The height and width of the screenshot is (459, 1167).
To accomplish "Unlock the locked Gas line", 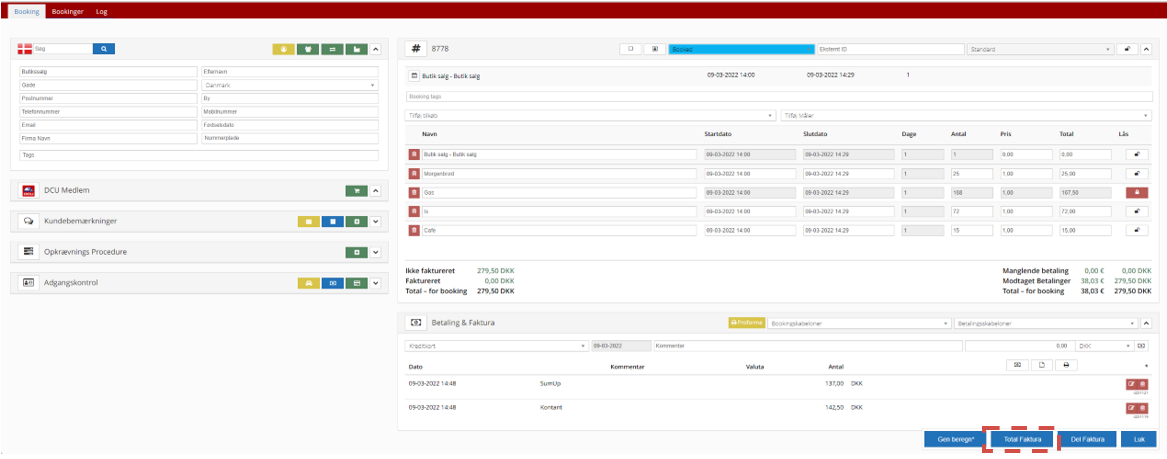I will 1136,192.
